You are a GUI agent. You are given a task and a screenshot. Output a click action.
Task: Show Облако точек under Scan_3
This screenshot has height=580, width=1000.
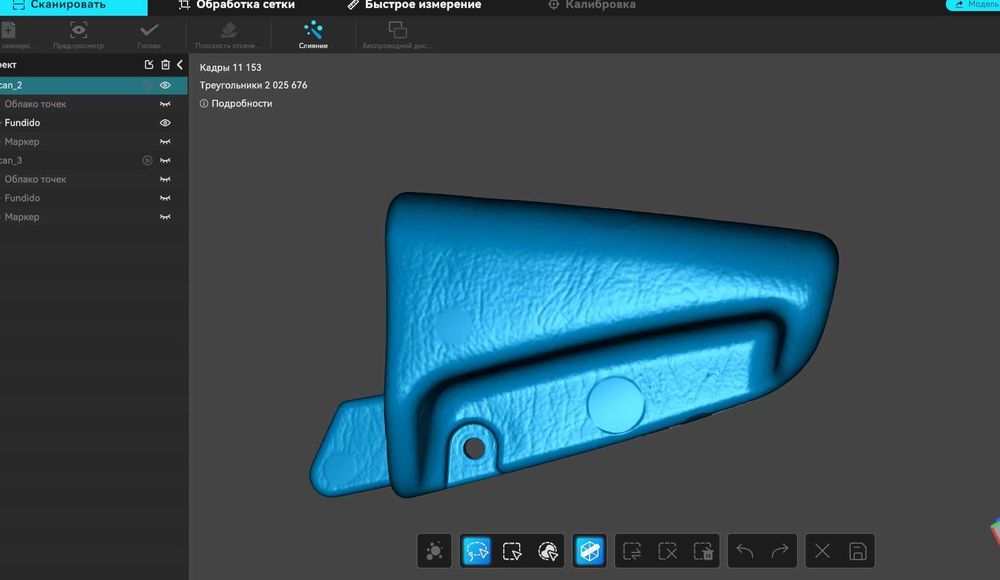point(165,179)
